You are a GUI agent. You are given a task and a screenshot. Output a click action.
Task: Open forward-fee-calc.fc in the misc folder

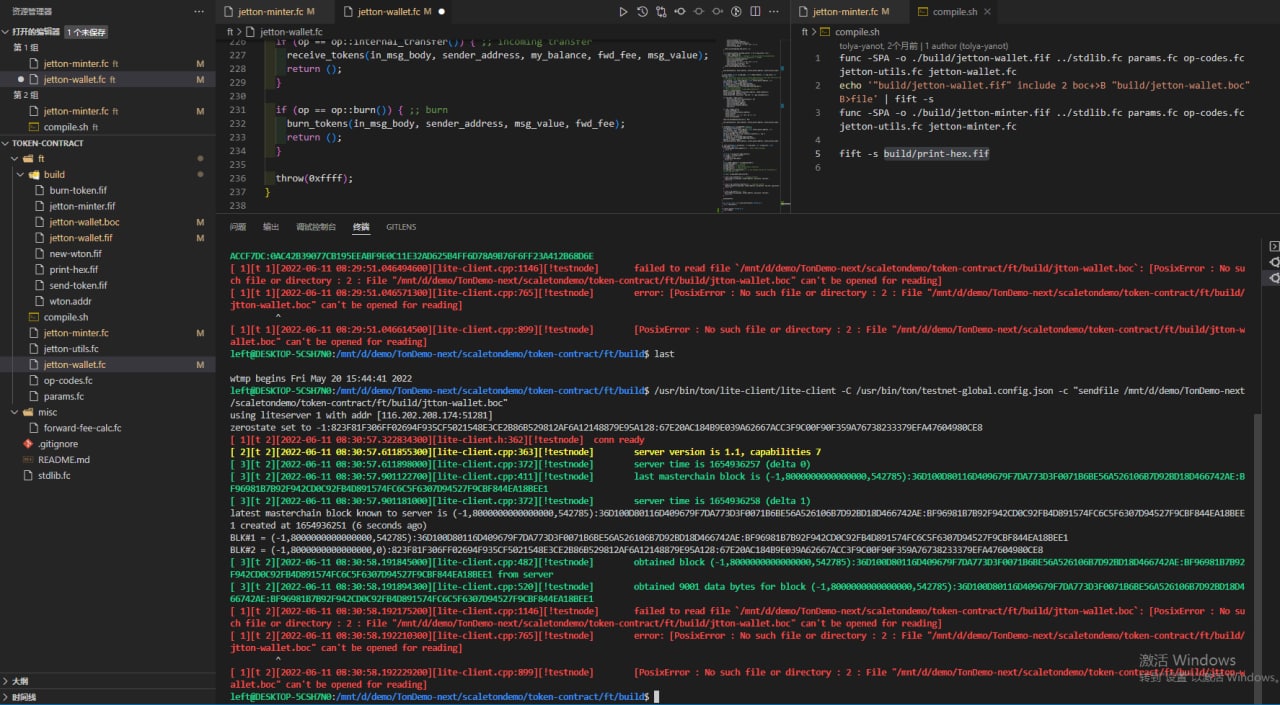(108, 428)
